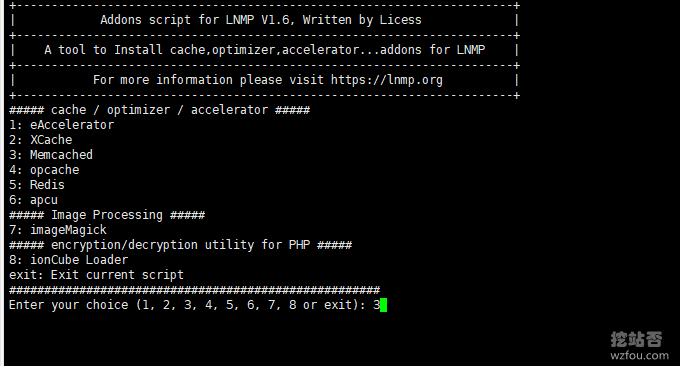Viewport: 680px width, 366px height.
Task: Click the 'Addons script for LNMP V1.6' title
Action: [195, 20]
